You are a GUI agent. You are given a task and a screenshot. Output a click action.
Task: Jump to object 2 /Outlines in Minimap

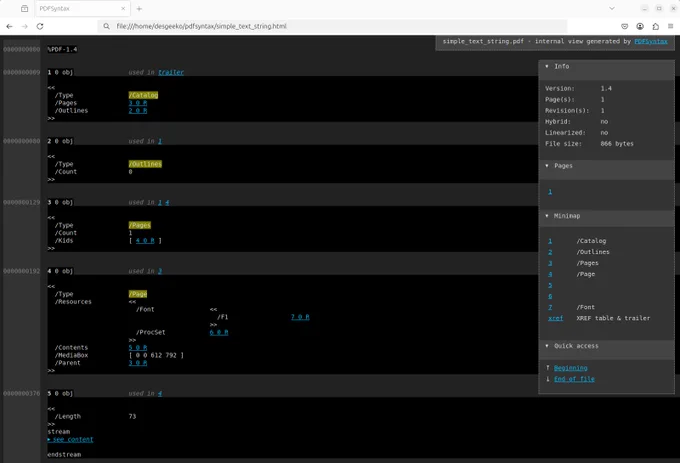550,252
